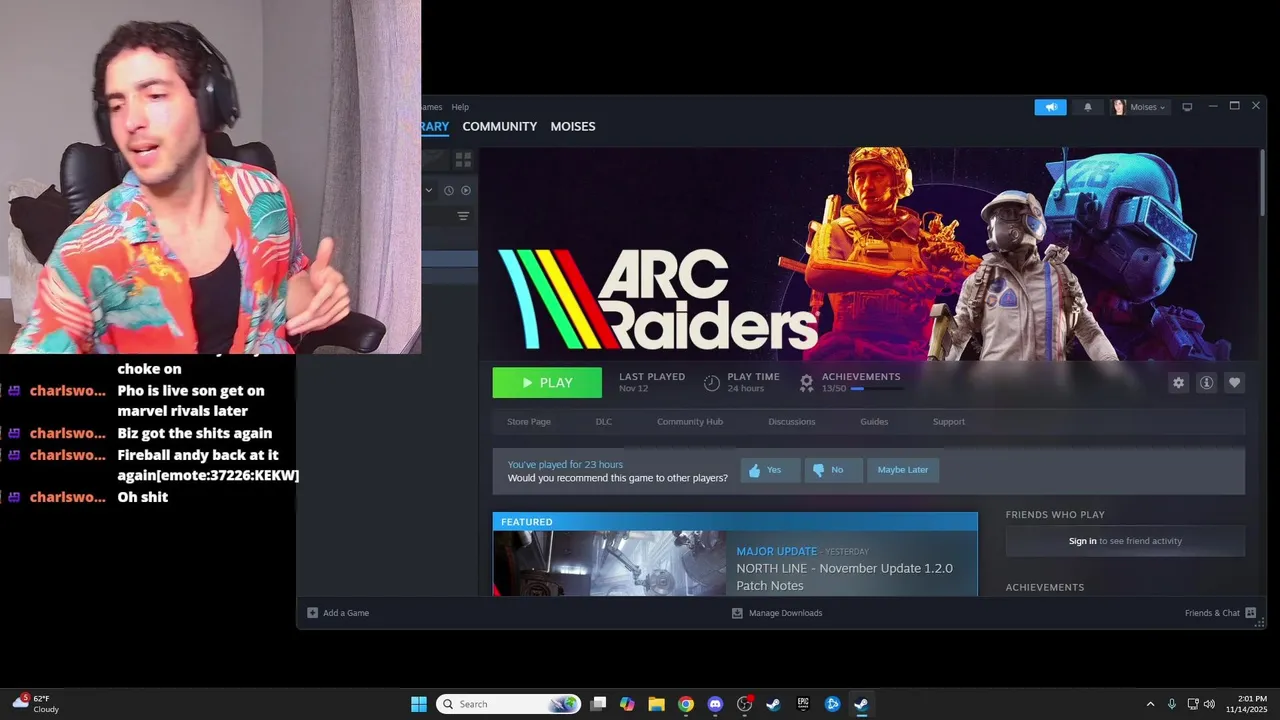Open Friends & Chat panel
Screen dimensions: 1280x720
coord(1220,613)
